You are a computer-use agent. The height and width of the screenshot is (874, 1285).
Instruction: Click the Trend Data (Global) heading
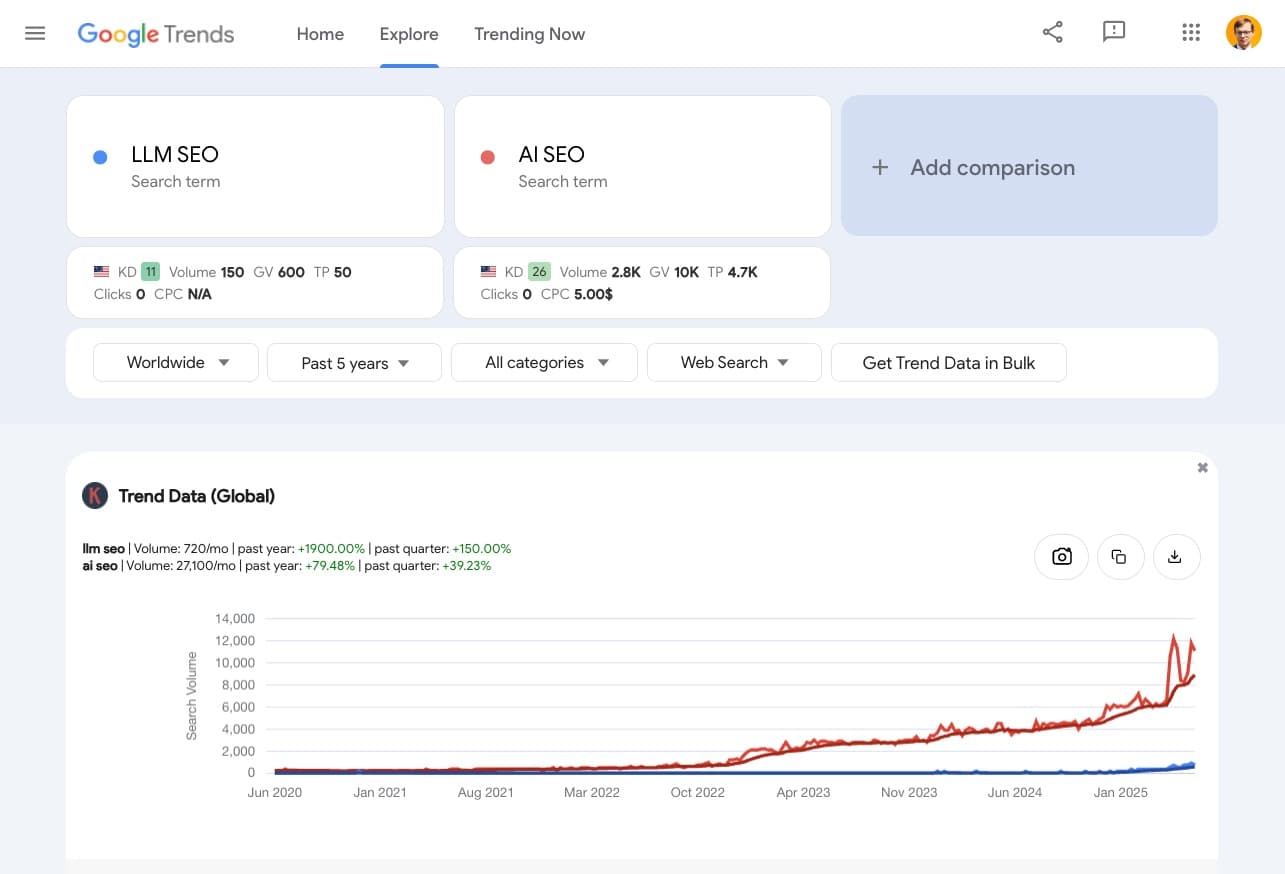pos(196,495)
